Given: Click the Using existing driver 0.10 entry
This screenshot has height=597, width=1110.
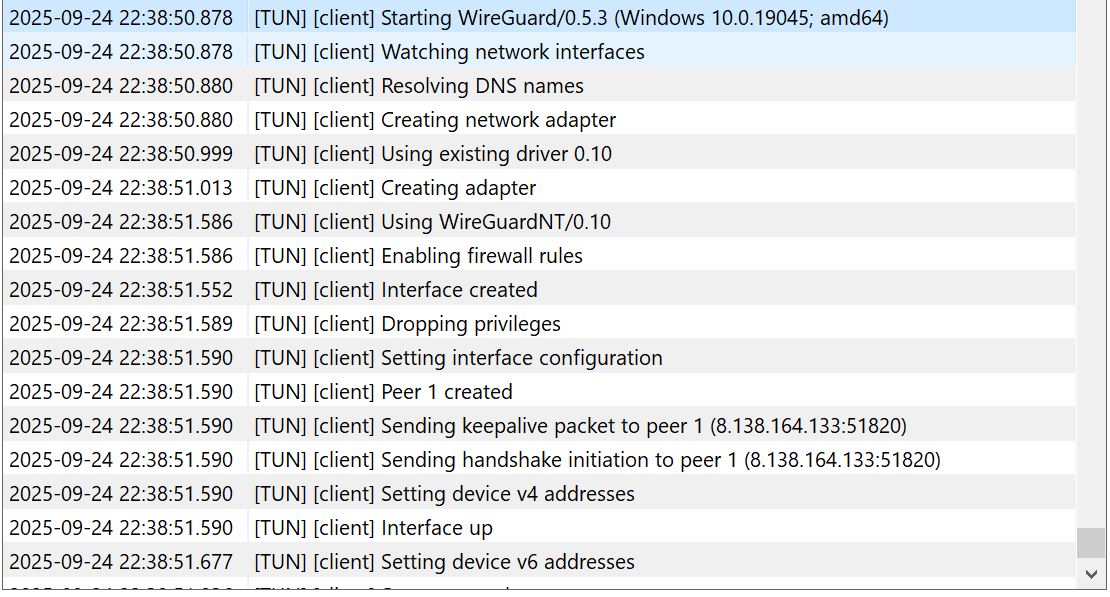Looking at the screenshot, I should (x=496, y=154).
